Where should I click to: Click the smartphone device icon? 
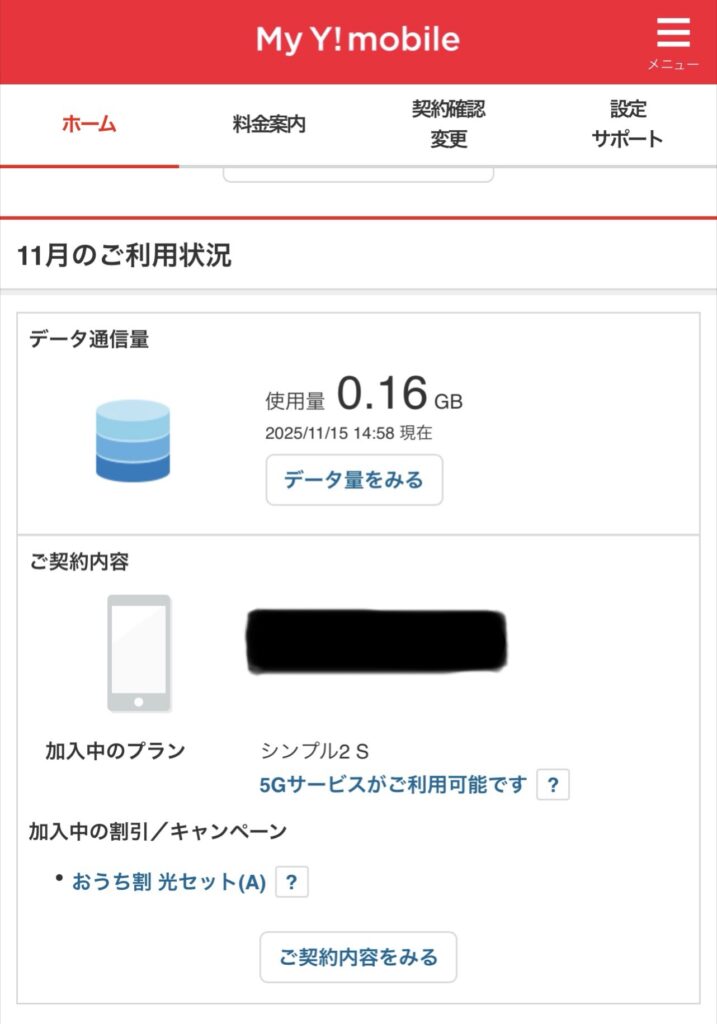point(139,653)
